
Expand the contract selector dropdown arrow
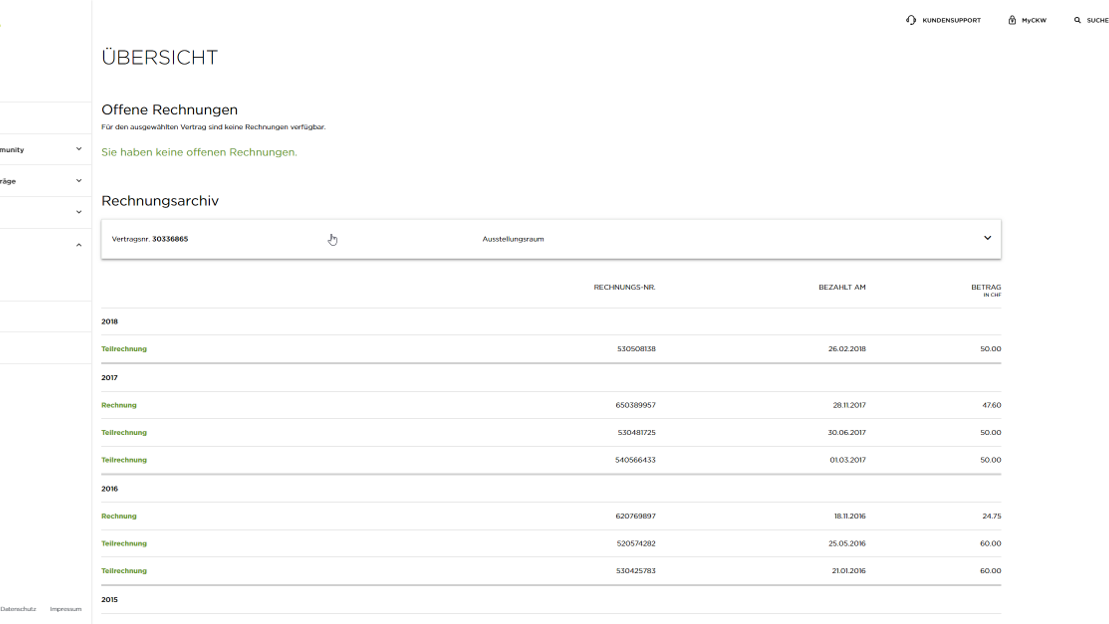(x=987, y=239)
